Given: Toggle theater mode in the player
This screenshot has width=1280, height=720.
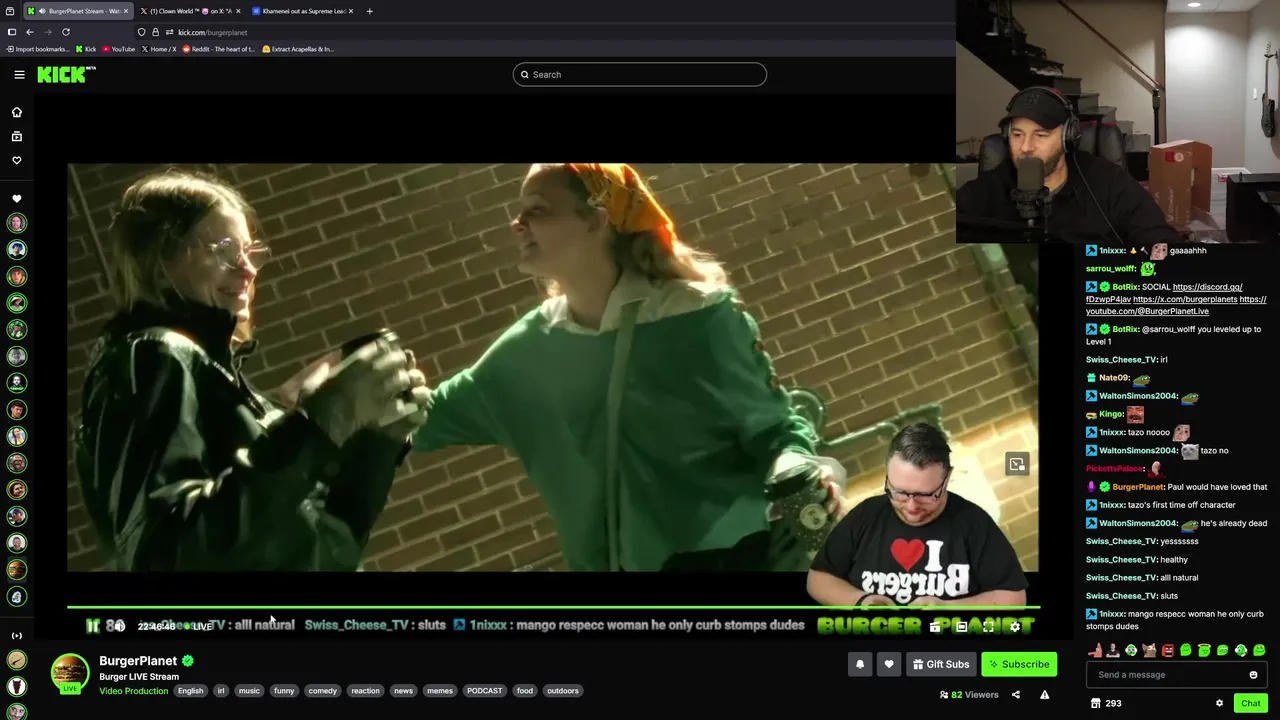Looking at the screenshot, I should click(961, 627).
